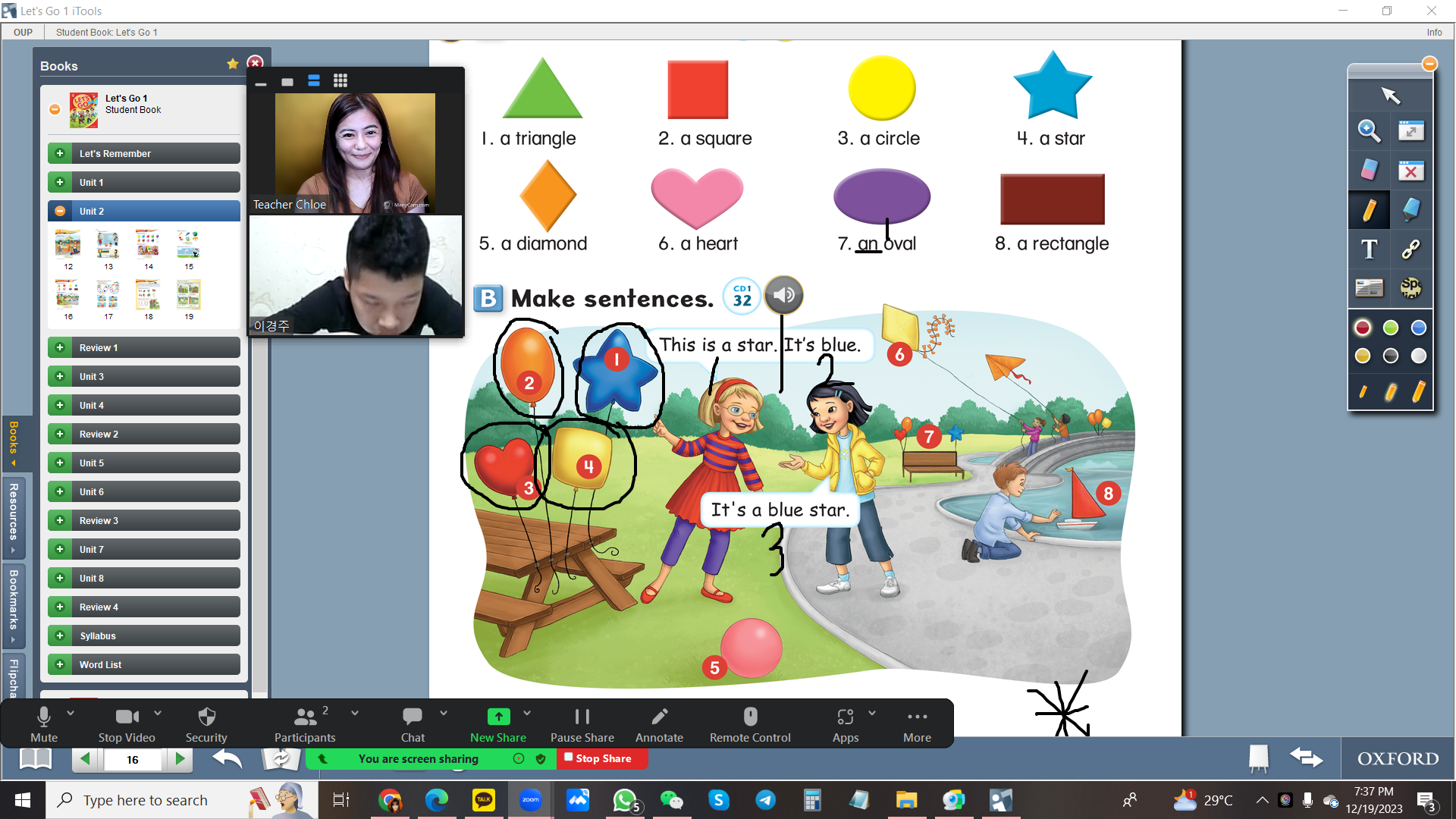Open the Resources side tab

pos(13,517)
